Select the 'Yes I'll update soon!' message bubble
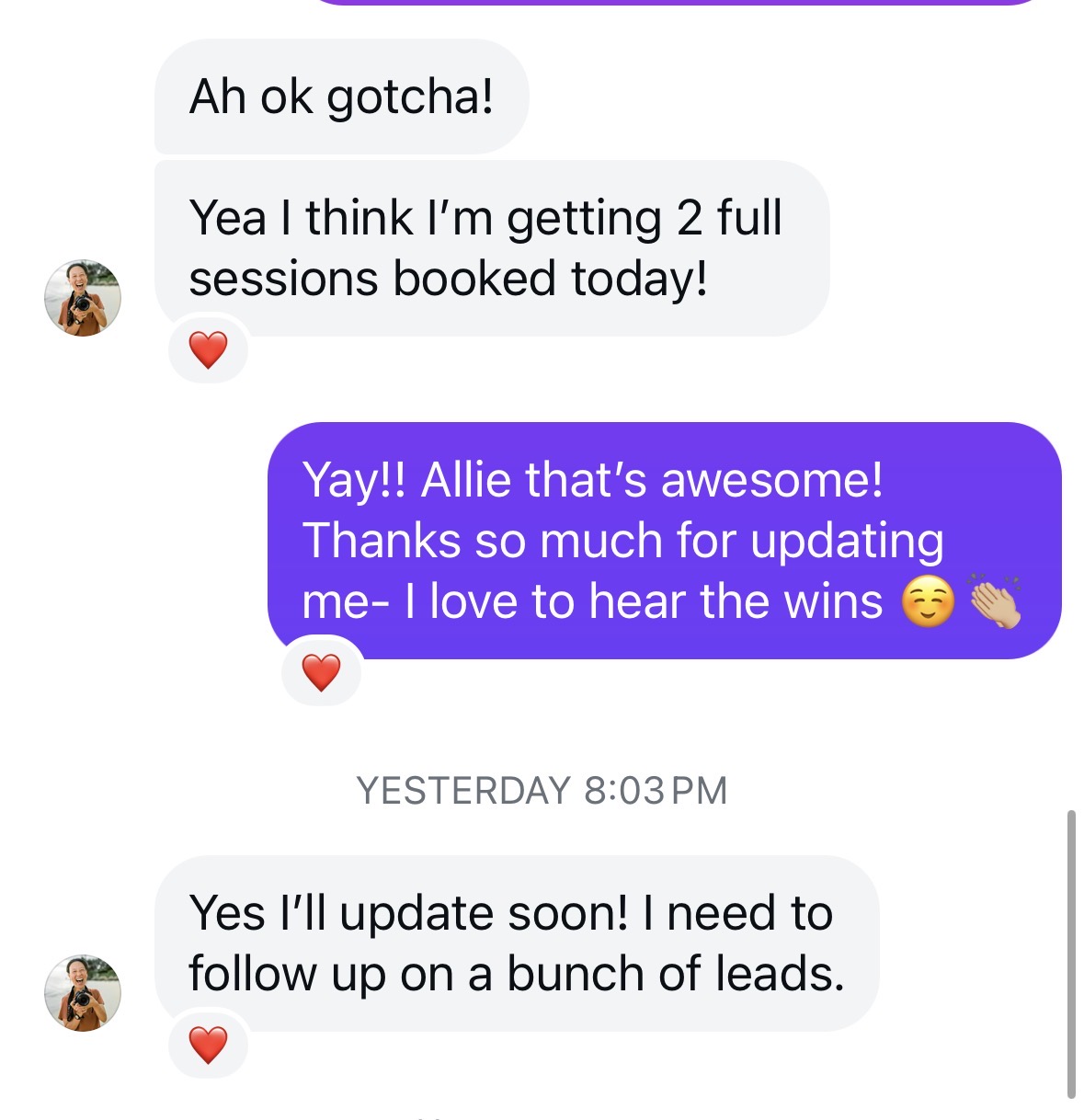This screenshot has width=1084, height=1120. (517, 943)
